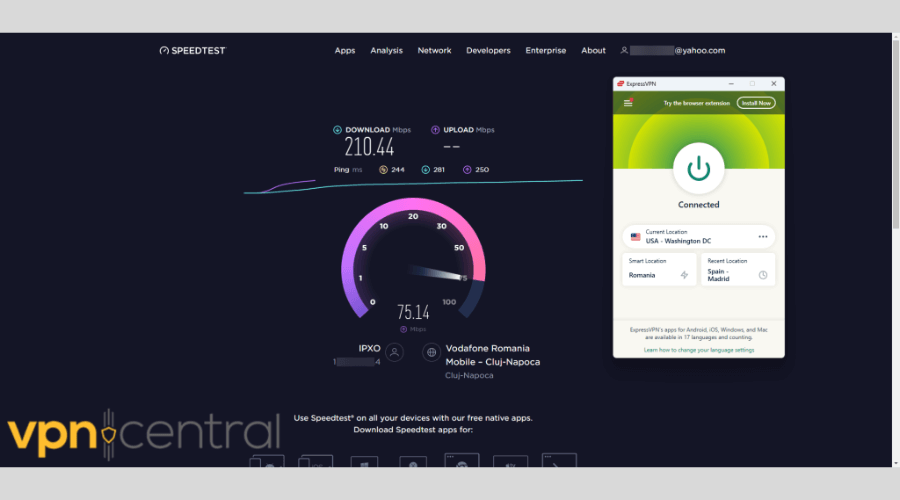Open the About menu
This screenshot has height=500, width=900.
tap(594, 50)
